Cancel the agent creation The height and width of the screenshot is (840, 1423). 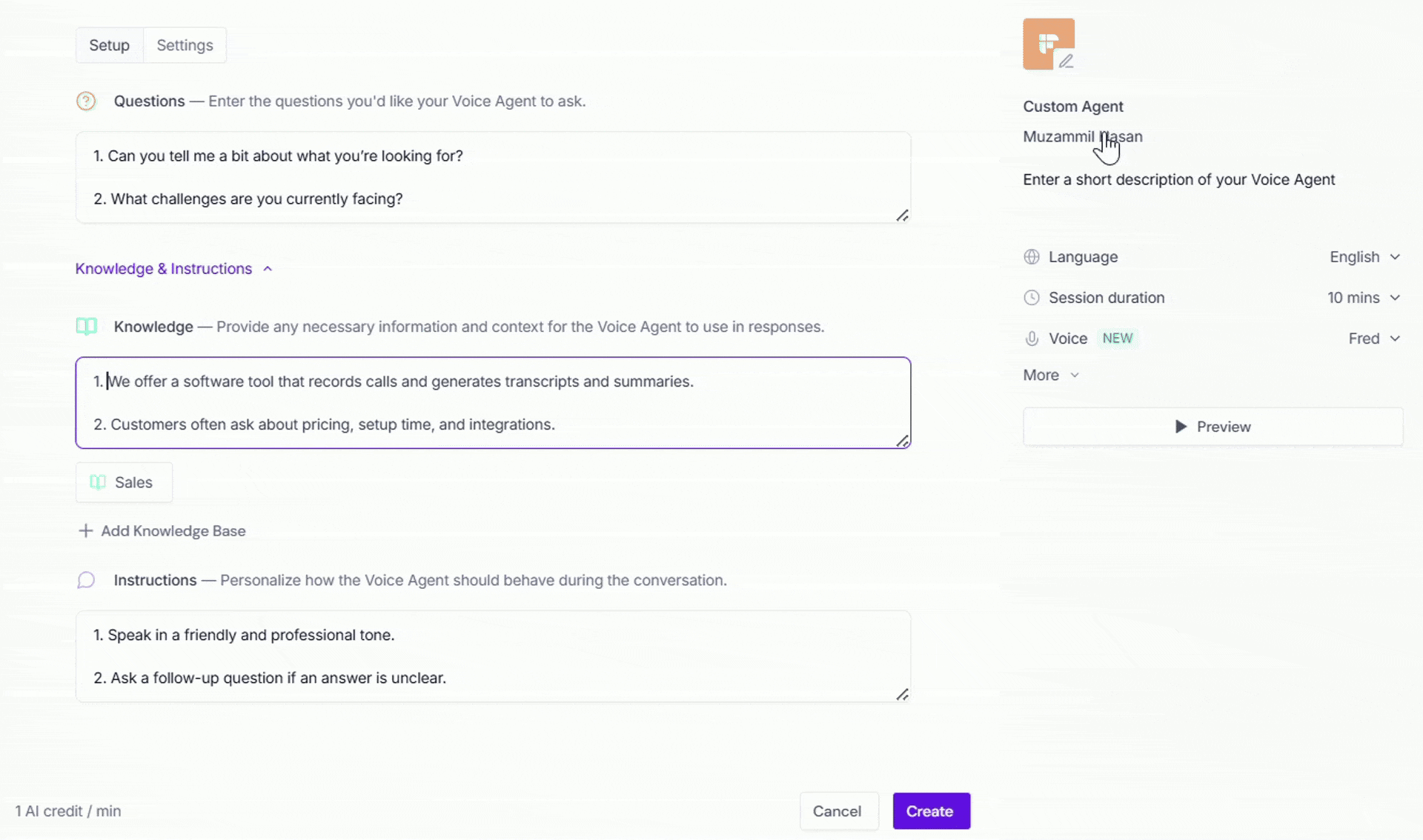(837, 811)
